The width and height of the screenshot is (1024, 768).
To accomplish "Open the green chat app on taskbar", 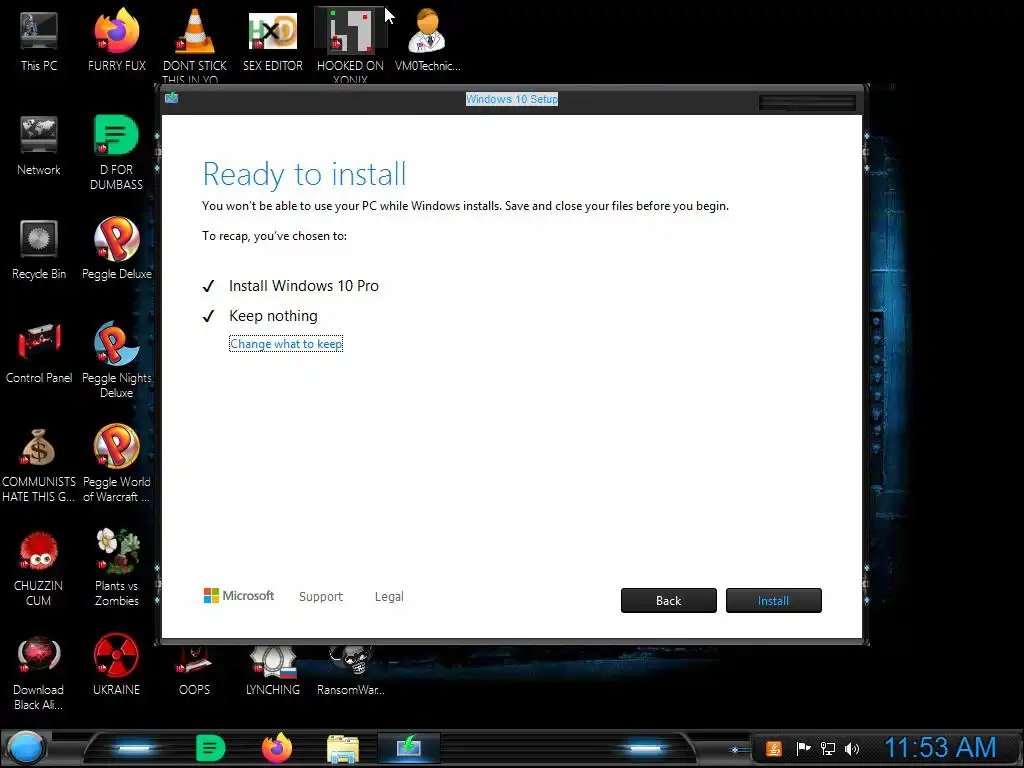I will (210, 748).
